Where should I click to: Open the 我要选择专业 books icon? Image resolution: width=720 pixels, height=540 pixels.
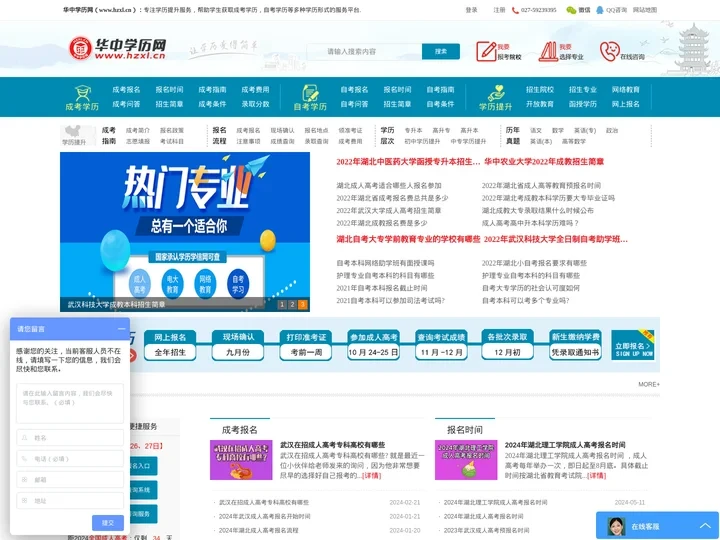pos(548,51)
